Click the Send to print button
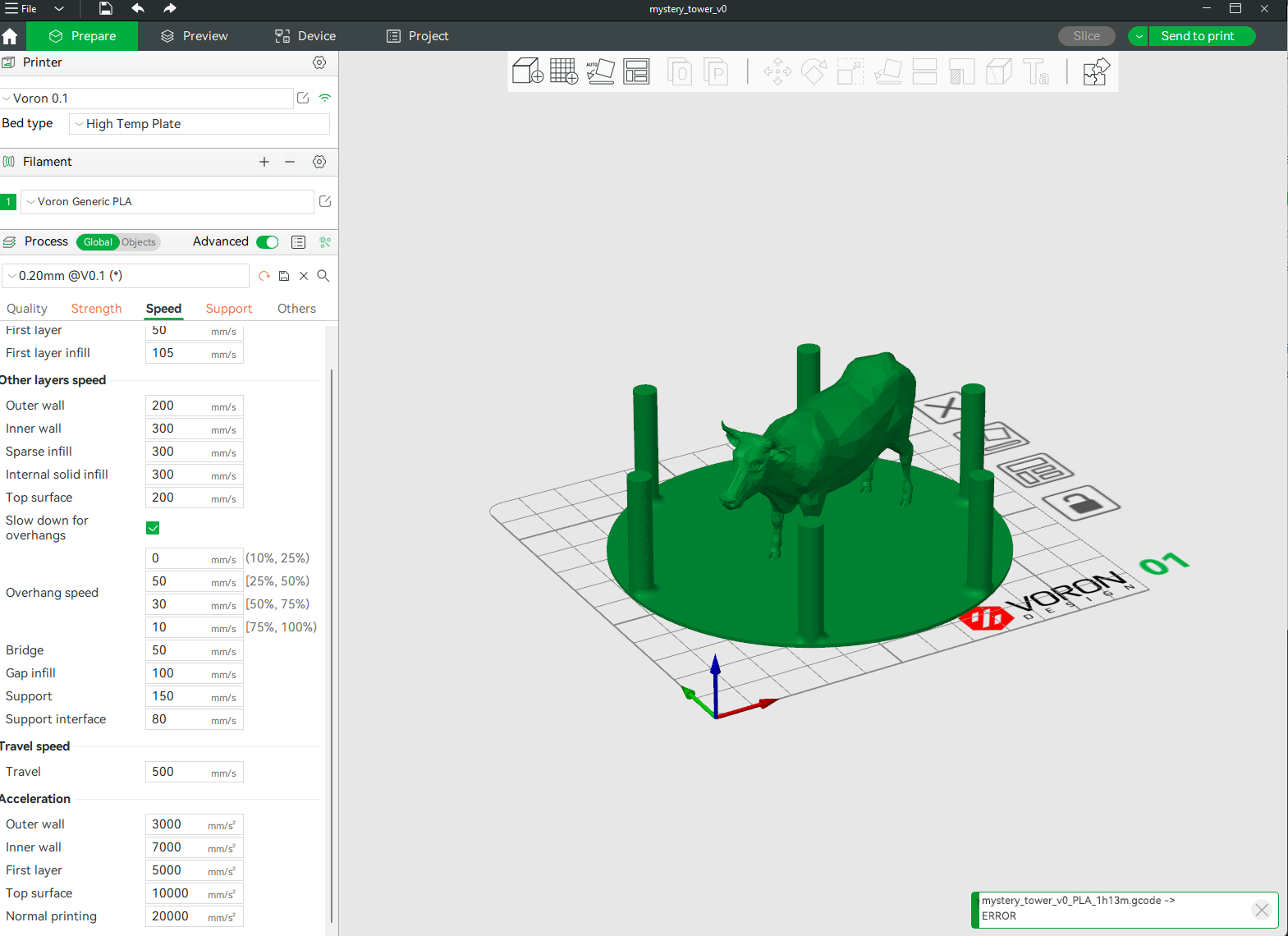 pos(1197,36)
